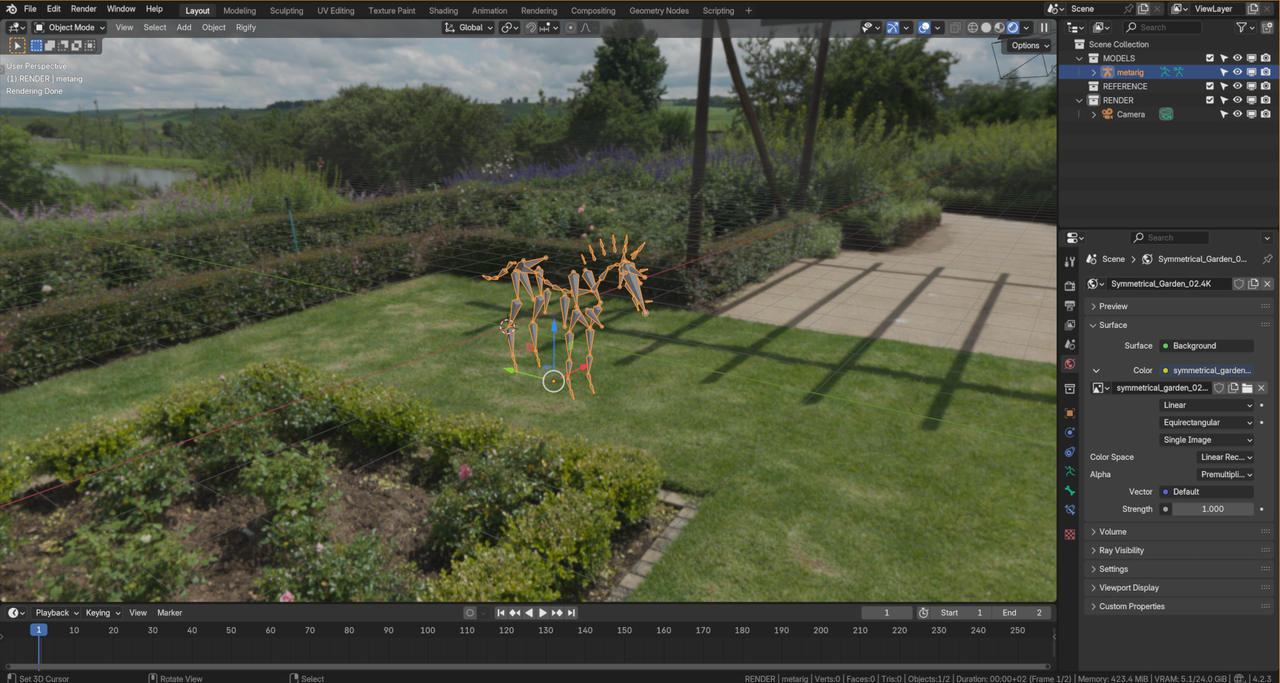Open the Object properties tab icon

(1070, 413)
